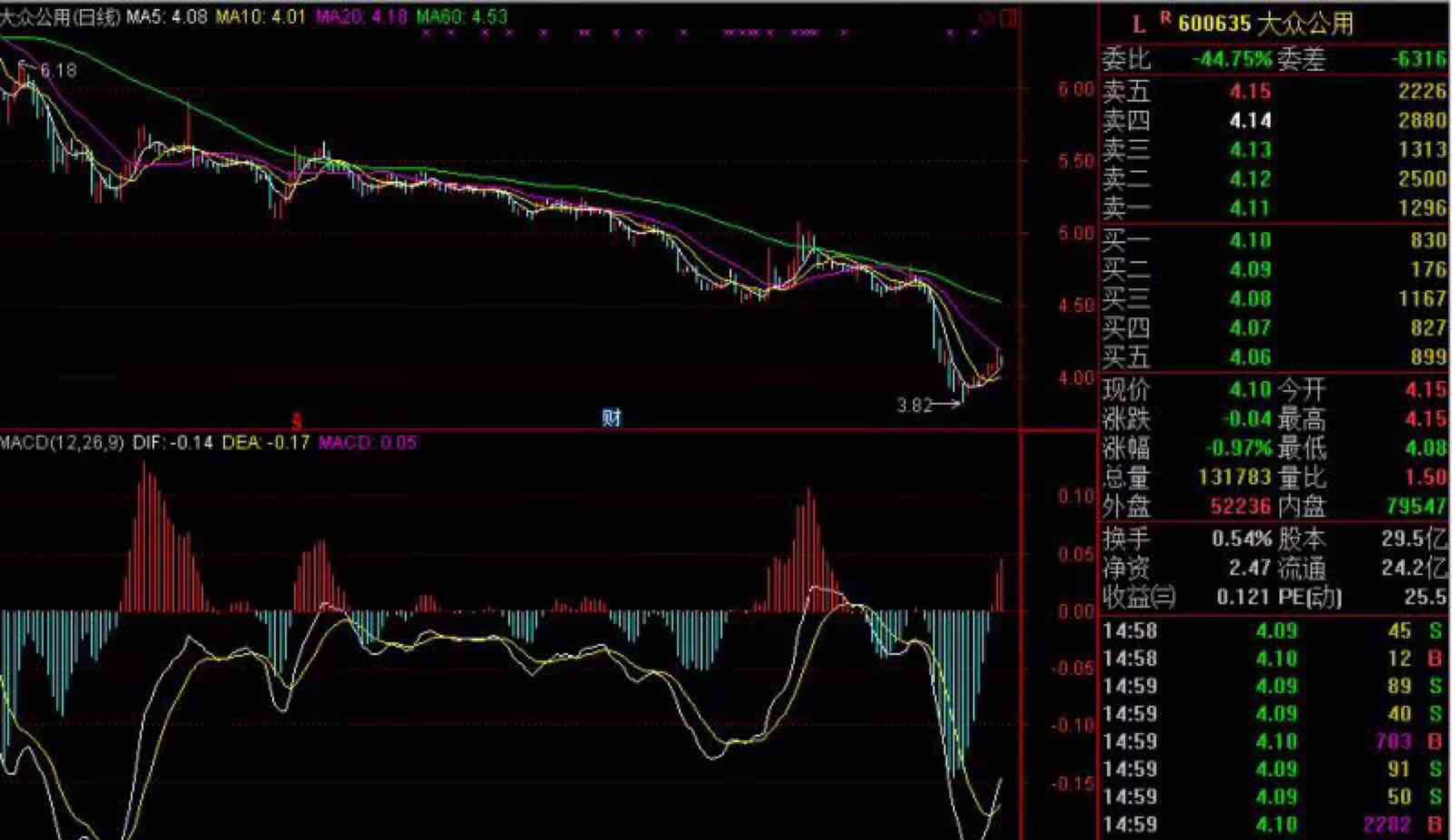Click the red square icon at chart top-right
This screenshot has height=840, width=1452.
[x=1009, y=19]
